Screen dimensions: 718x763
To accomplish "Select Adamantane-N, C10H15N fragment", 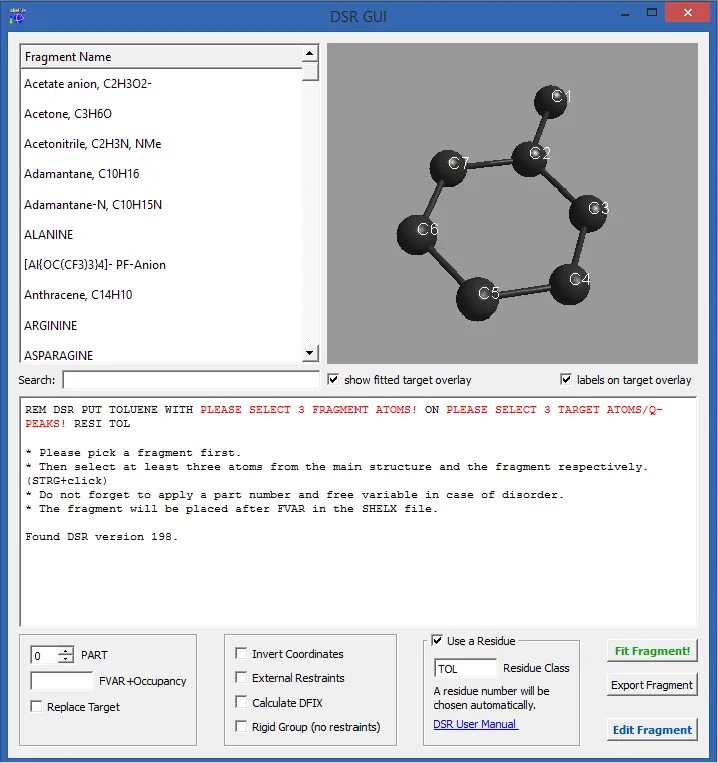I will [x=161, y=205].
